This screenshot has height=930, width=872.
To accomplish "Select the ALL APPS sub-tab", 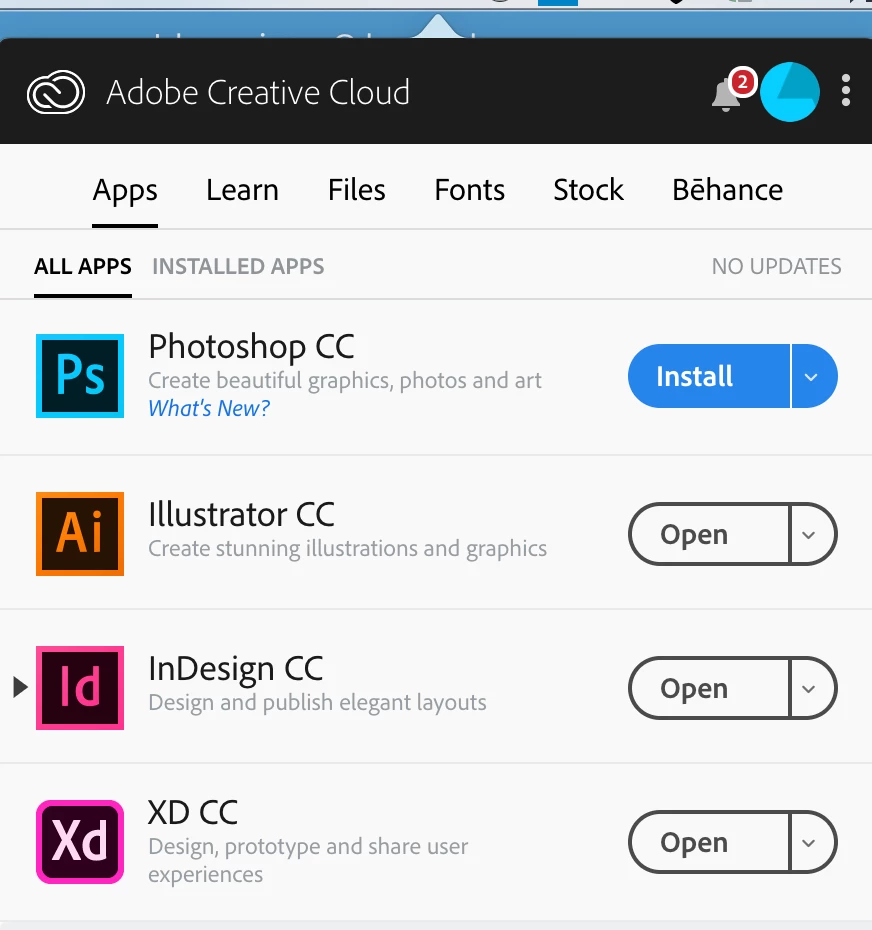I will [x=82, y=267].
